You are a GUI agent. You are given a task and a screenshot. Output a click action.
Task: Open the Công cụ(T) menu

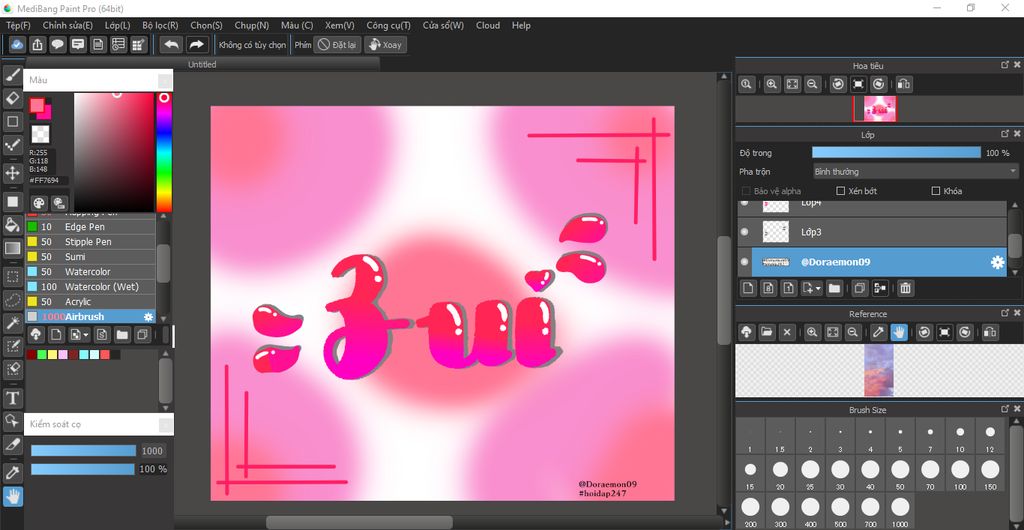tap(389, 25)
